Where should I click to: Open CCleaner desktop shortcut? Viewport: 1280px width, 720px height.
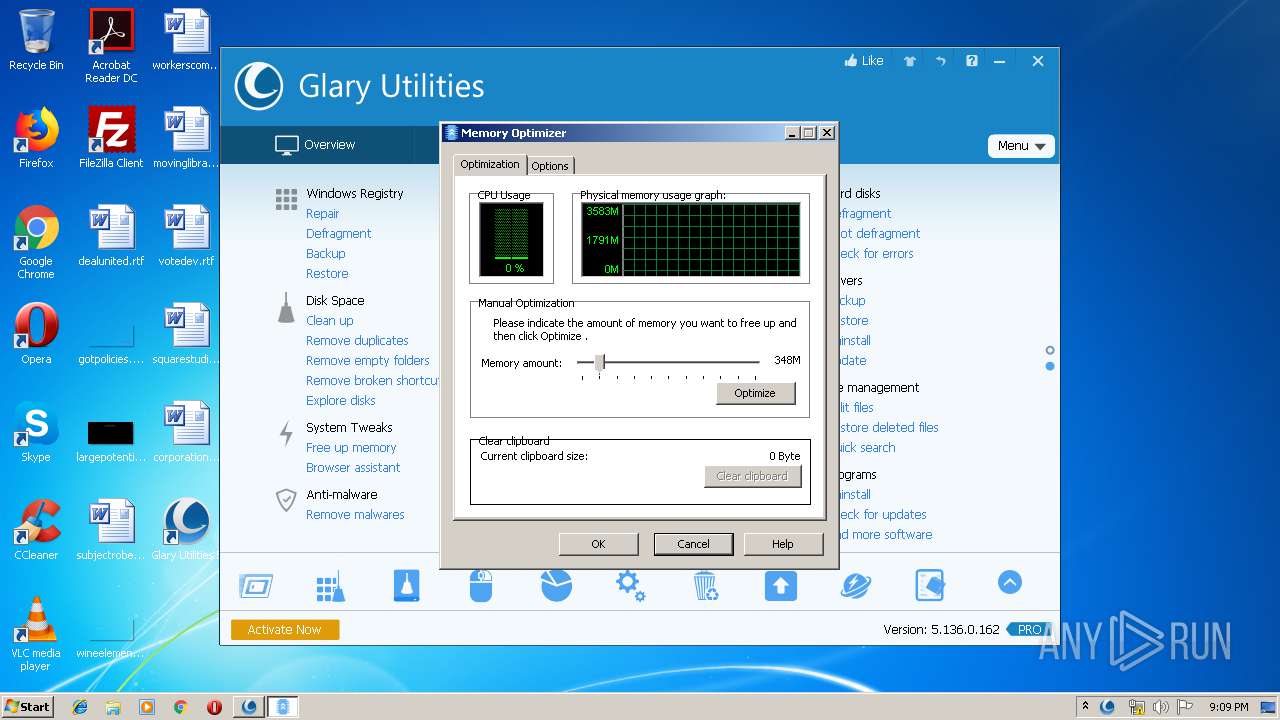coord(36,530)
